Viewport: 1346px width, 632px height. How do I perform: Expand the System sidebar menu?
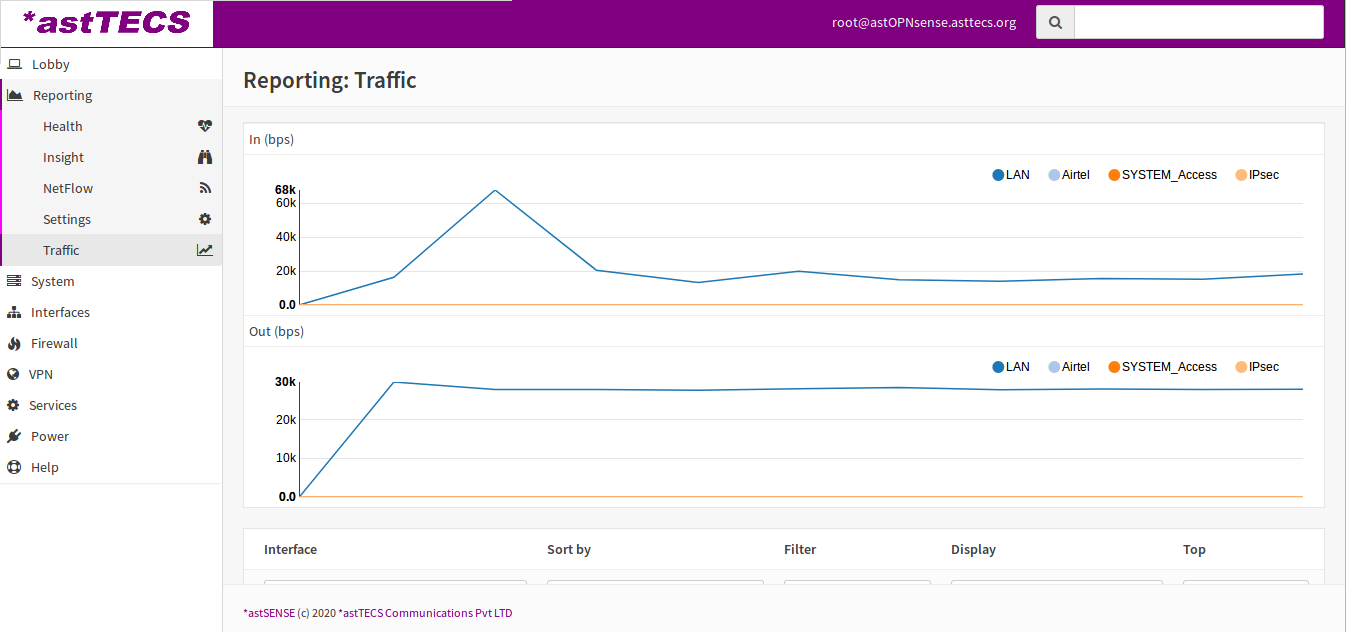point(52,281)
